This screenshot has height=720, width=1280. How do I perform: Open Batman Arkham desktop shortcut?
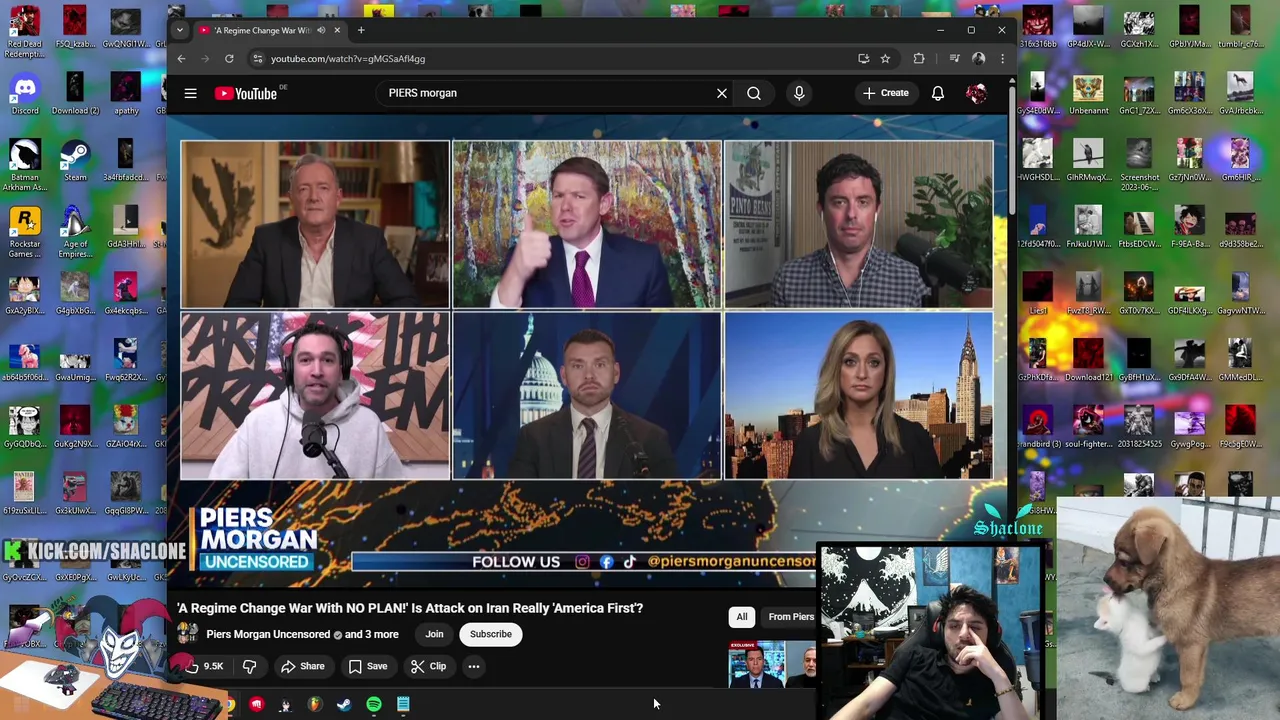[x=25, y=165]
